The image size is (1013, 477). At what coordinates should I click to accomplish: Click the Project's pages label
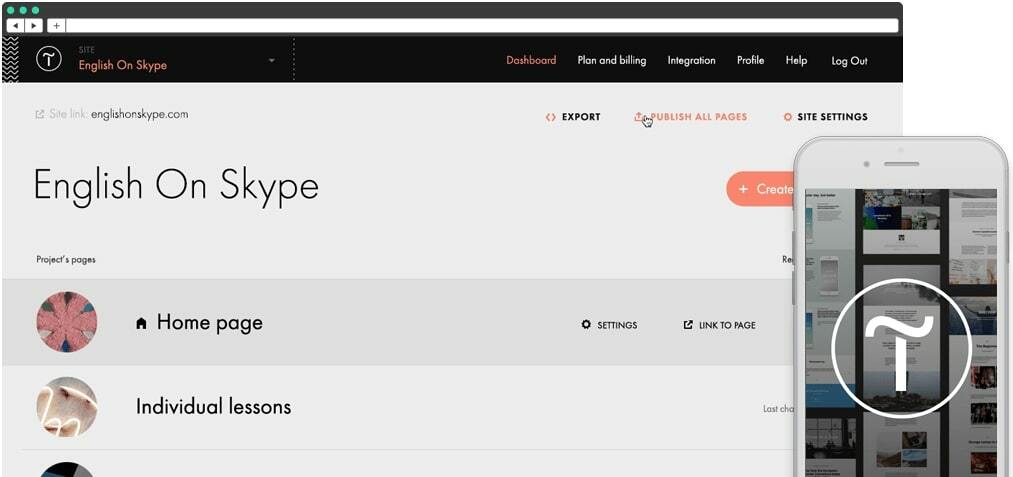coord(66,259)
